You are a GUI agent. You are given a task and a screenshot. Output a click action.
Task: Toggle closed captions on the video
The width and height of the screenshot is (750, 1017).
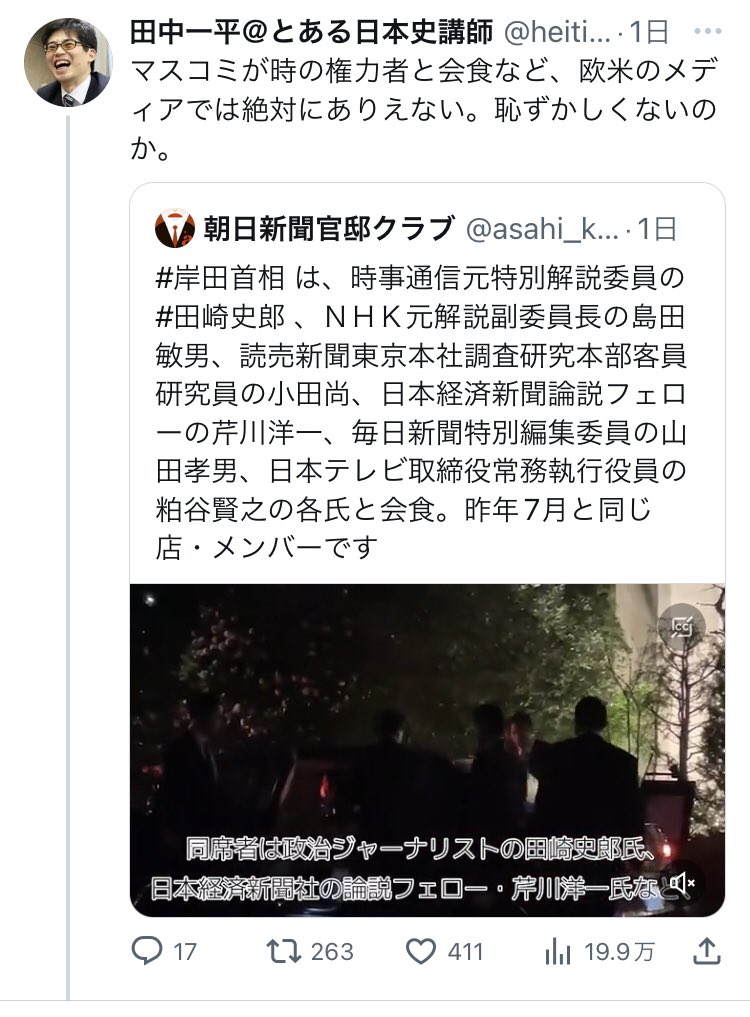681,627
